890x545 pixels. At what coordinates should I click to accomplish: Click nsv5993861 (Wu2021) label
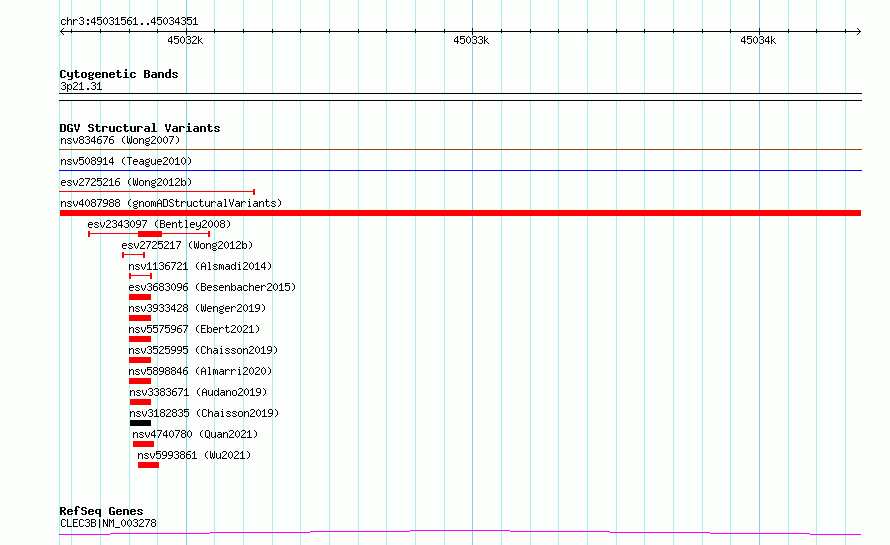point(194,455)
